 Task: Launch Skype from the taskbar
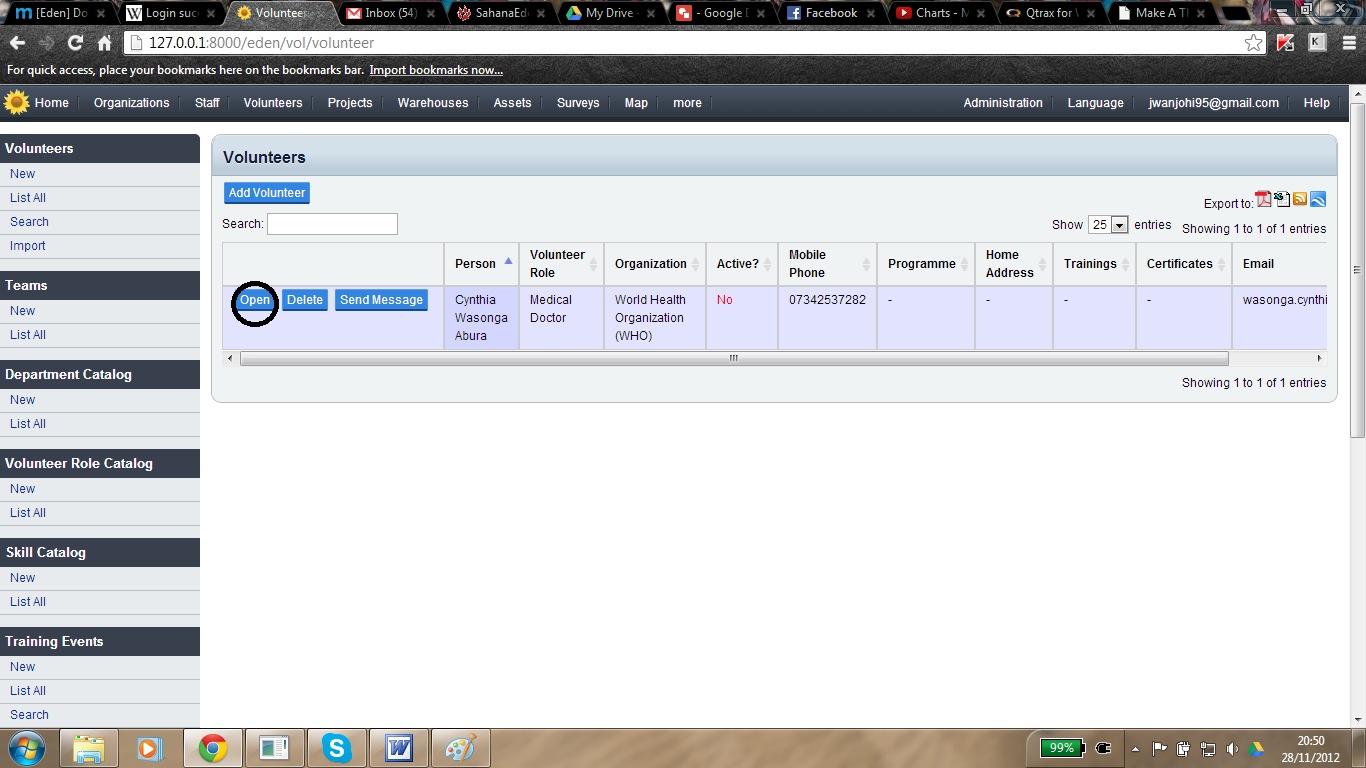pos(337,748)
